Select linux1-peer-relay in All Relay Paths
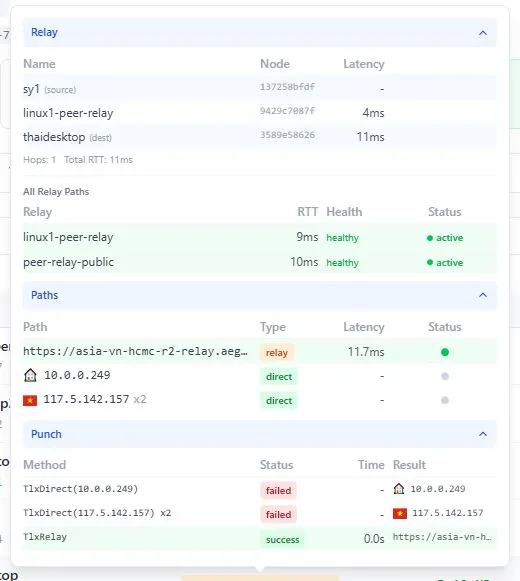The height and width of the screenshot is (581, 520). pos(68,237)
